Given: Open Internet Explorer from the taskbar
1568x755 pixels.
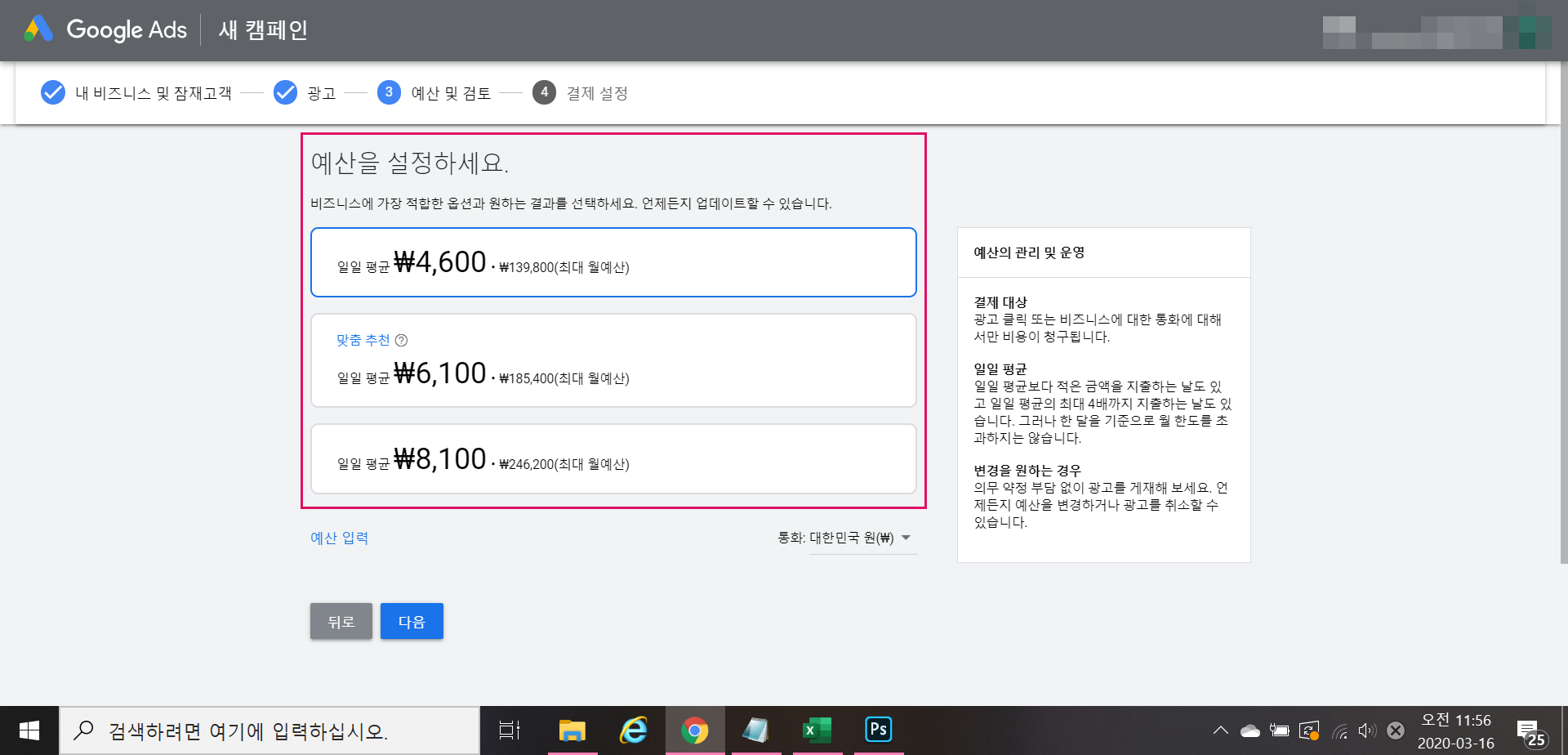Looking at the screenshot, I should [x=634, y=730].
